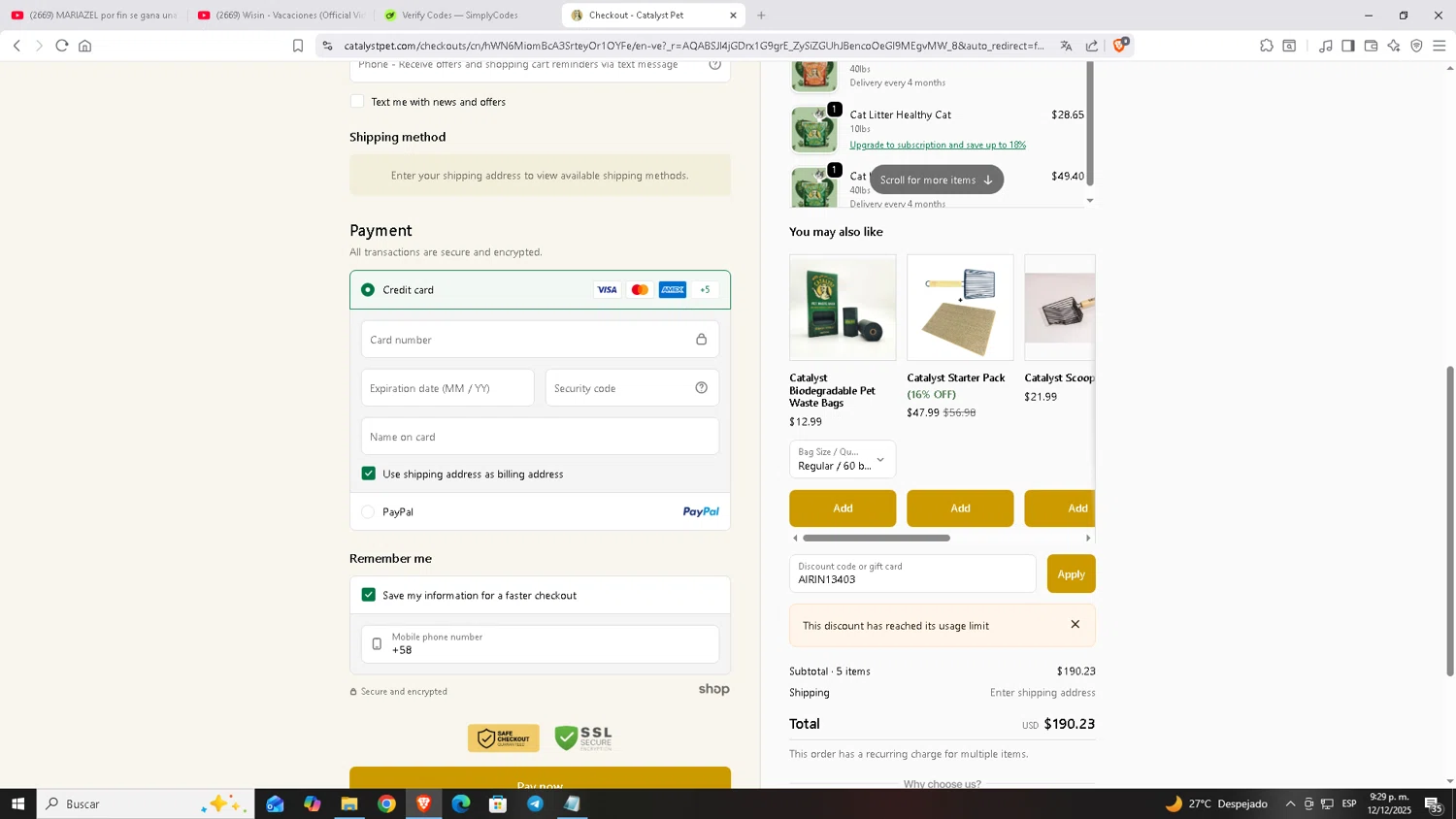Viewport: 1456px width, 819px height.
Task: Go back to previous page
Action: coord(17,46)
